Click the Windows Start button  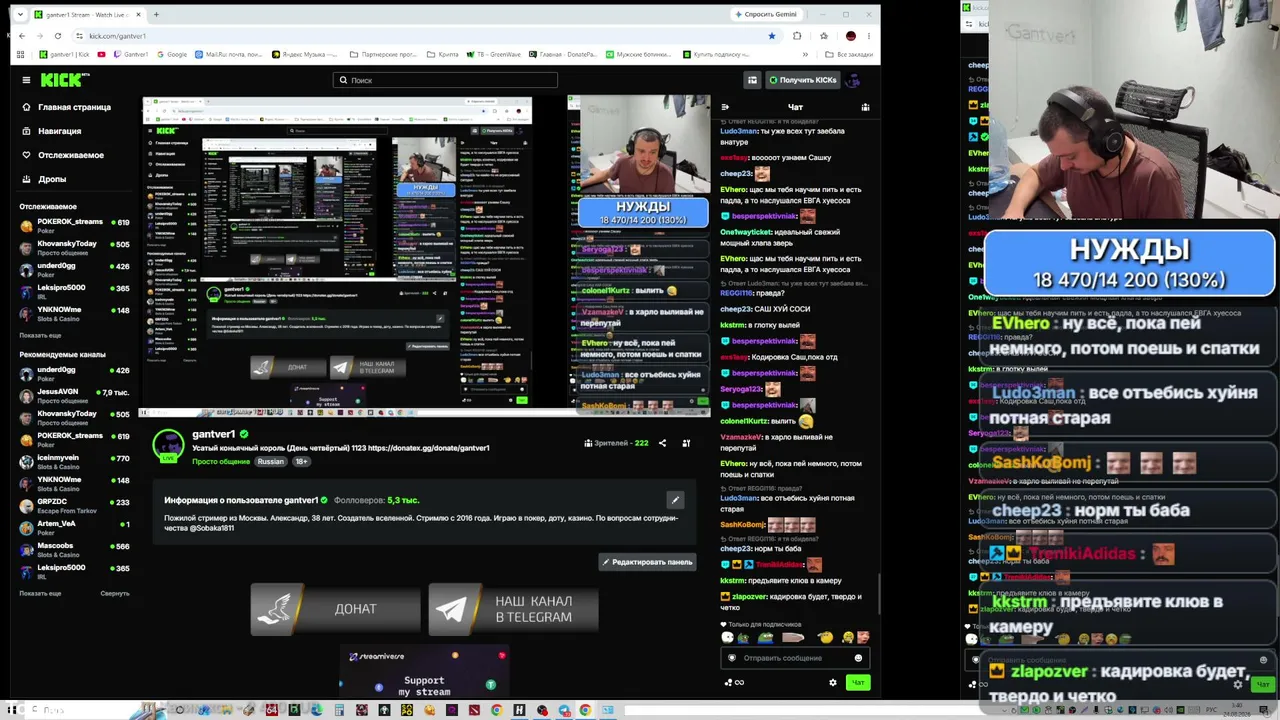click(x=12, y=710)
